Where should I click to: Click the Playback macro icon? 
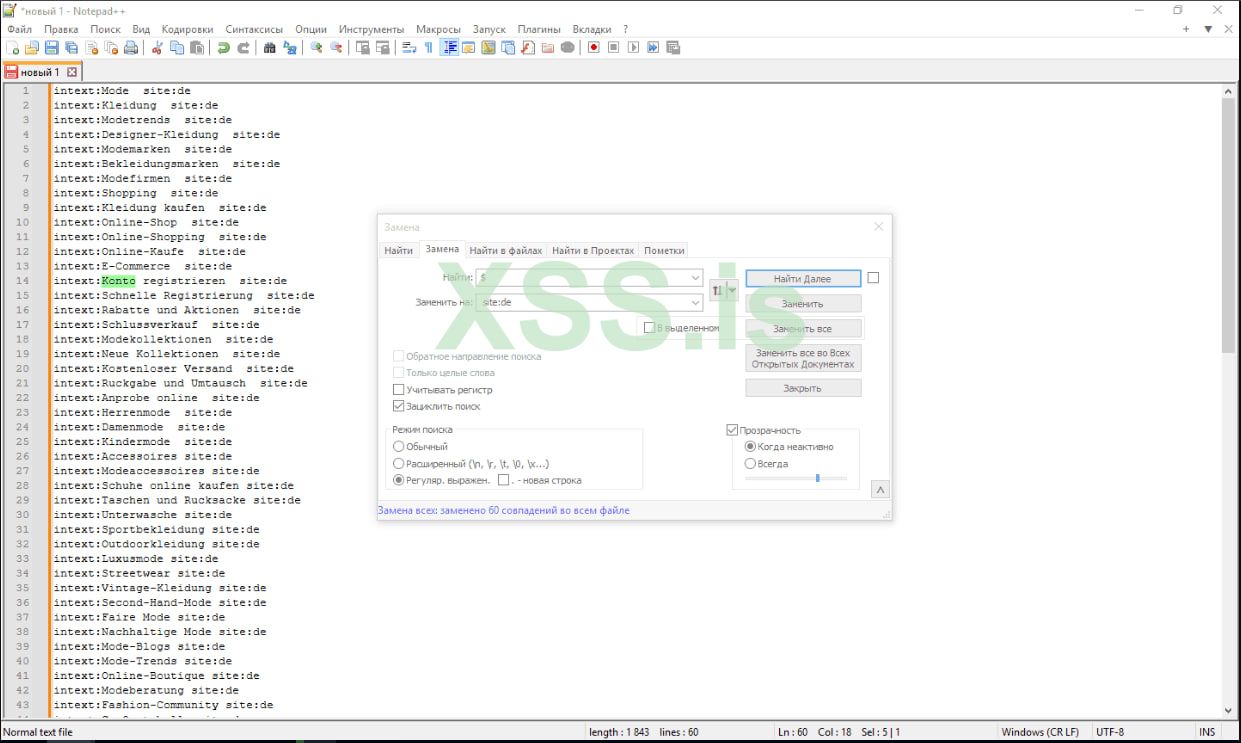(633, 47)
